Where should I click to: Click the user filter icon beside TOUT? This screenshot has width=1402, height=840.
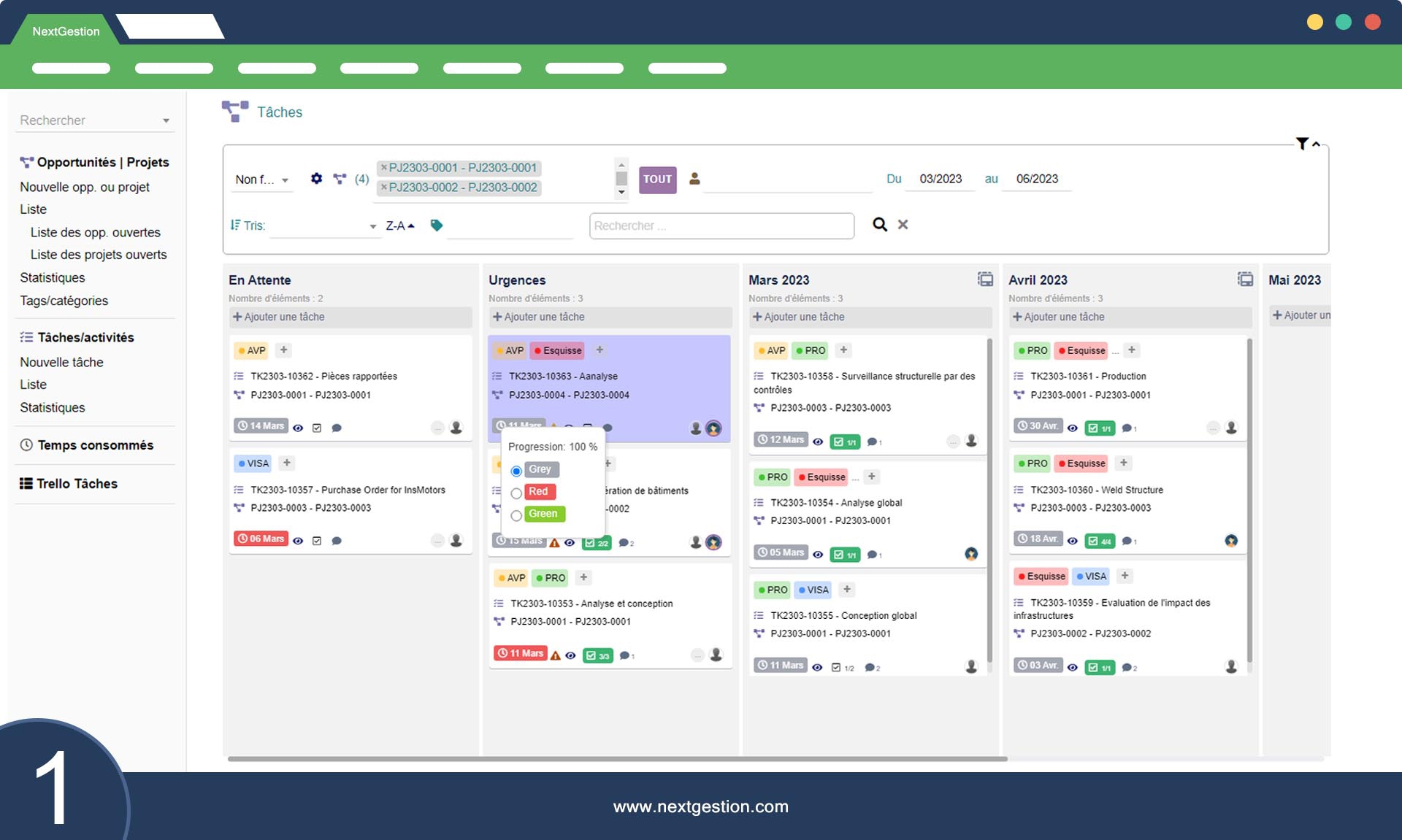[x=694, y=179]
